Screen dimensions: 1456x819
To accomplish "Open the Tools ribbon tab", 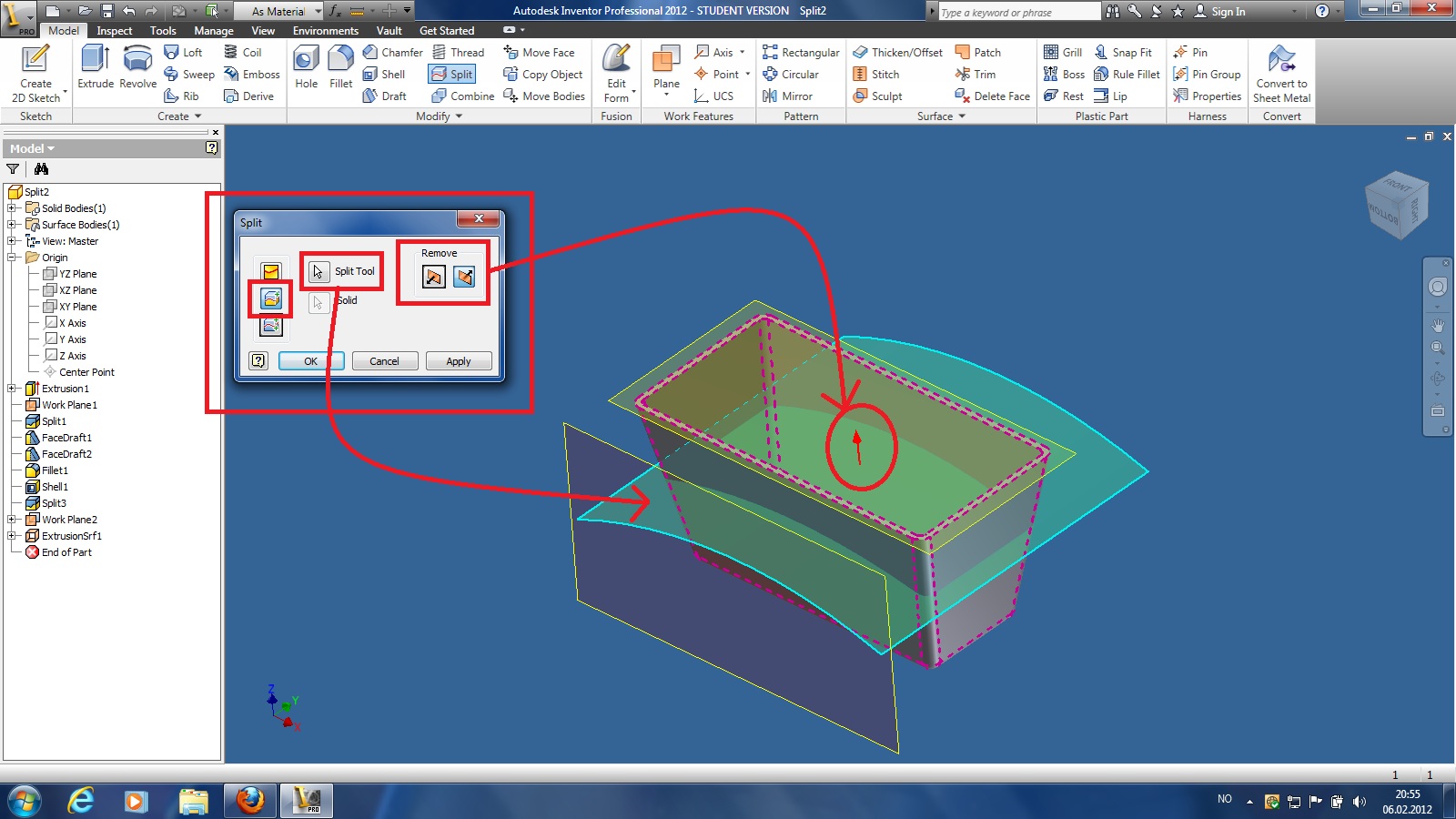I will coord(163,31).
